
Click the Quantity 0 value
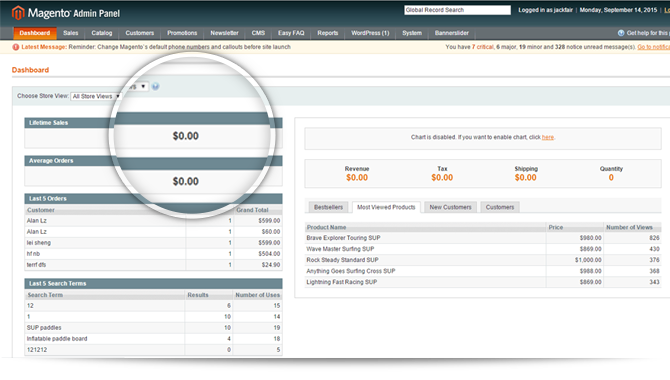click(611, 177)
